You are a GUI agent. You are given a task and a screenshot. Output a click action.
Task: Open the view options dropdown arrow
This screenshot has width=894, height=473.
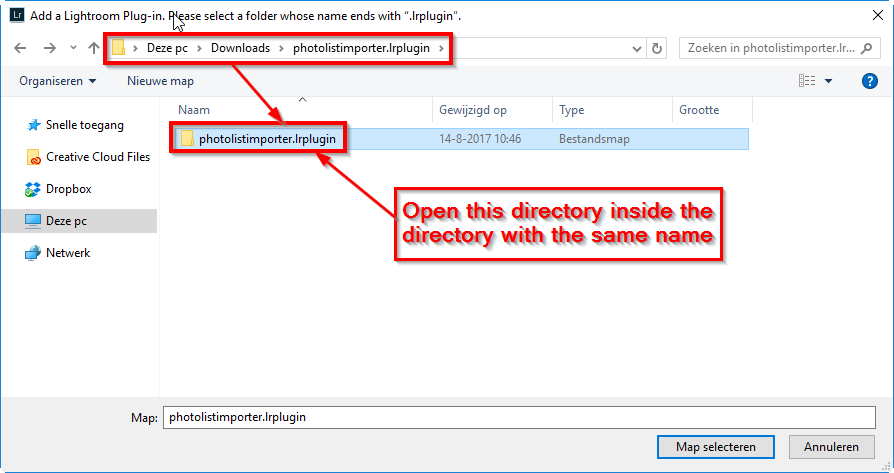click(829, 81)
